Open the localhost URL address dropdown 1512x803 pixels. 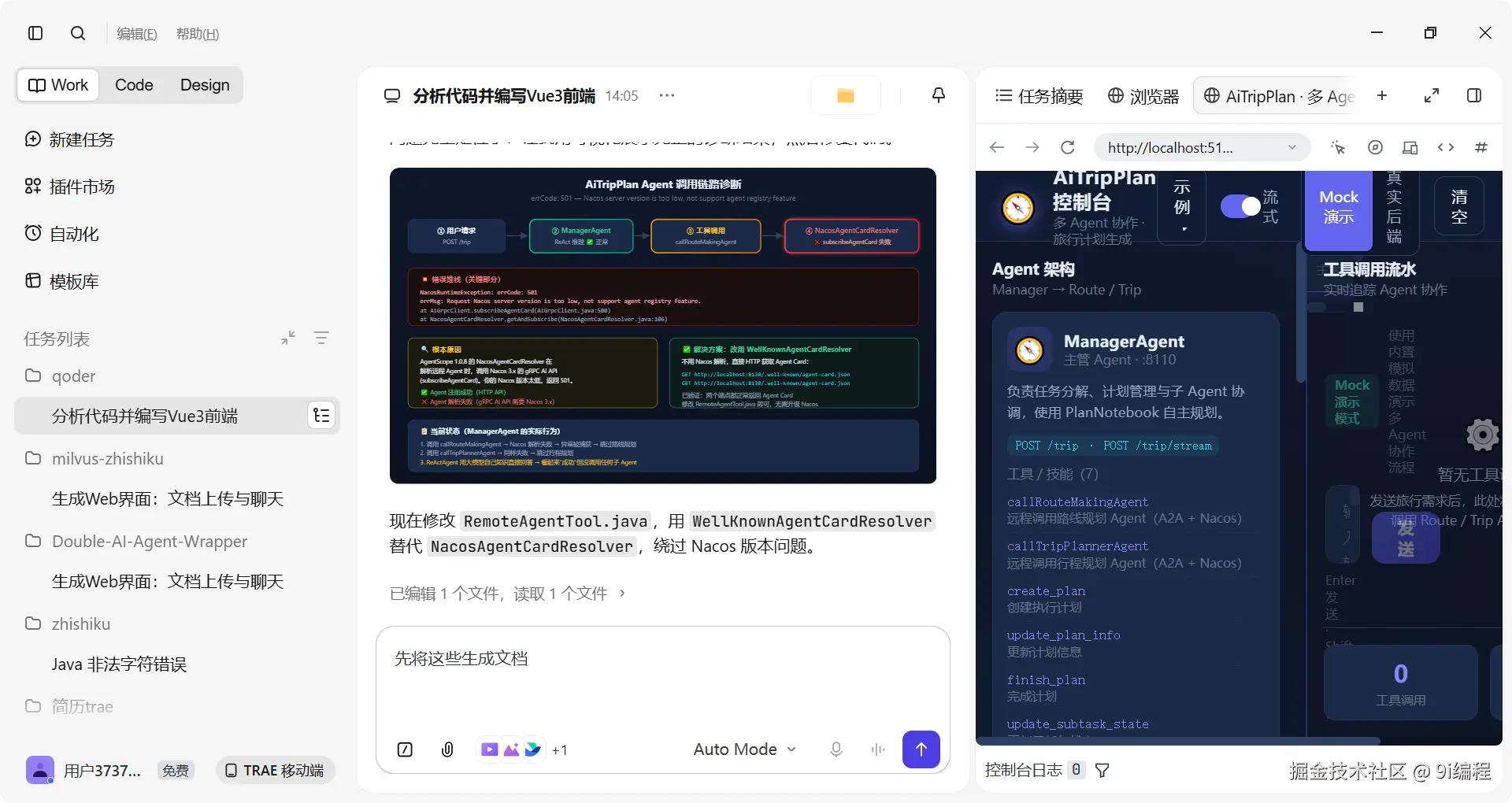(x=1292, y=147)
